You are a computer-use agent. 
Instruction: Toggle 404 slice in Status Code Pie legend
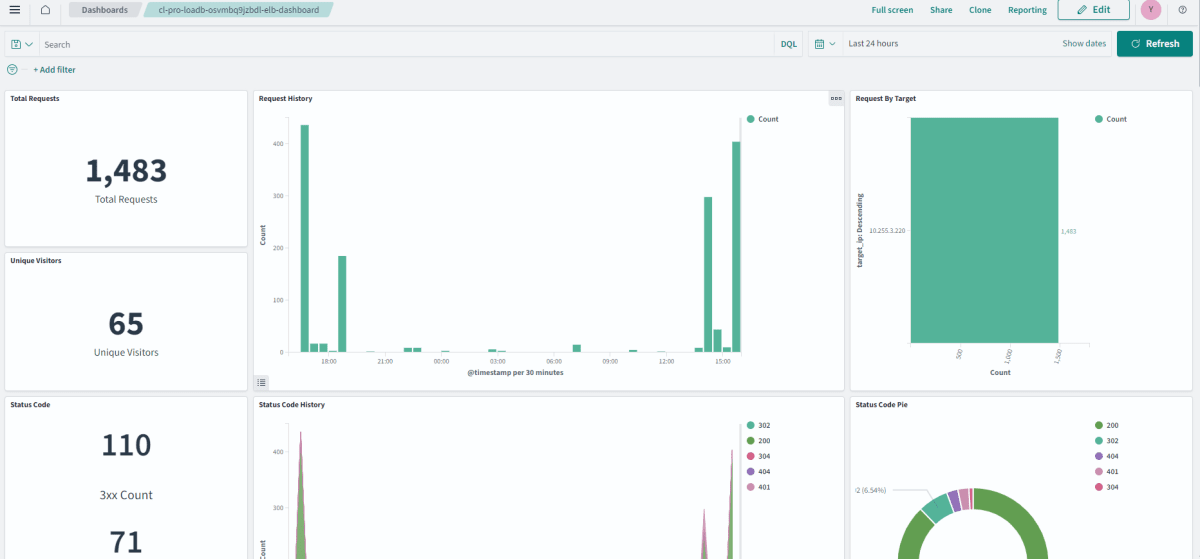click(1107, 456)
